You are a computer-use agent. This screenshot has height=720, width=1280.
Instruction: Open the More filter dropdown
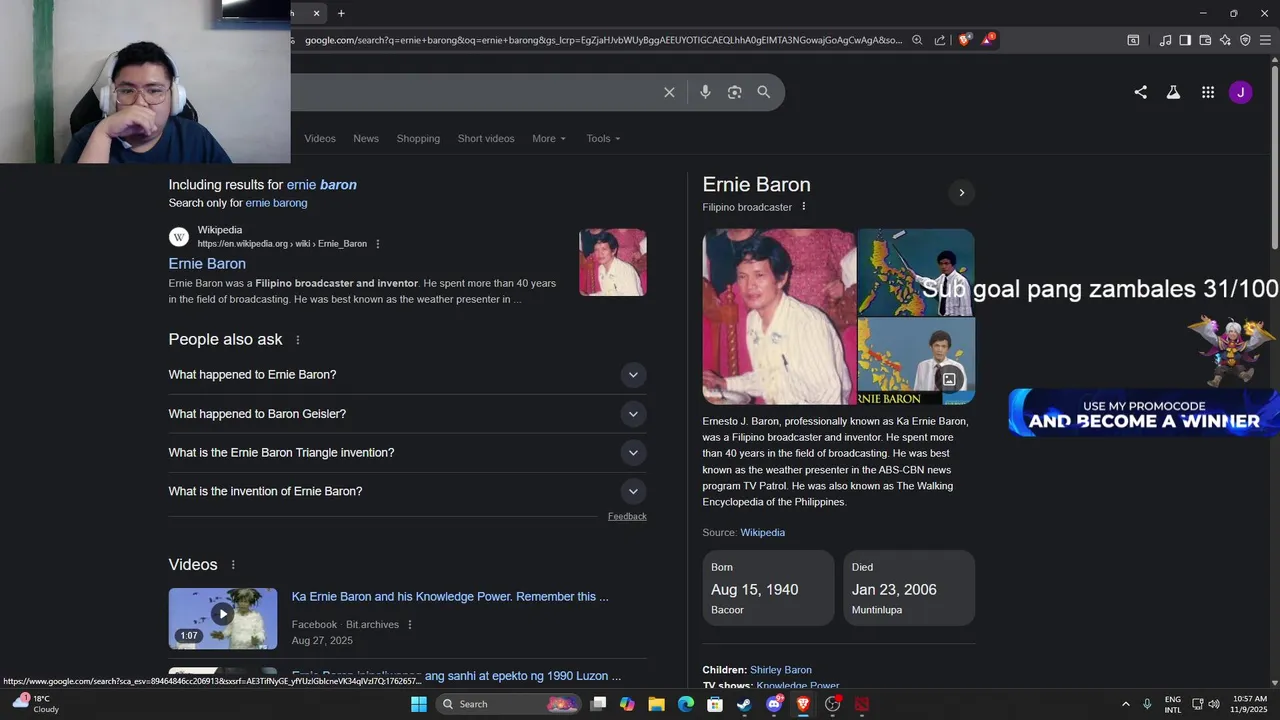549,138
